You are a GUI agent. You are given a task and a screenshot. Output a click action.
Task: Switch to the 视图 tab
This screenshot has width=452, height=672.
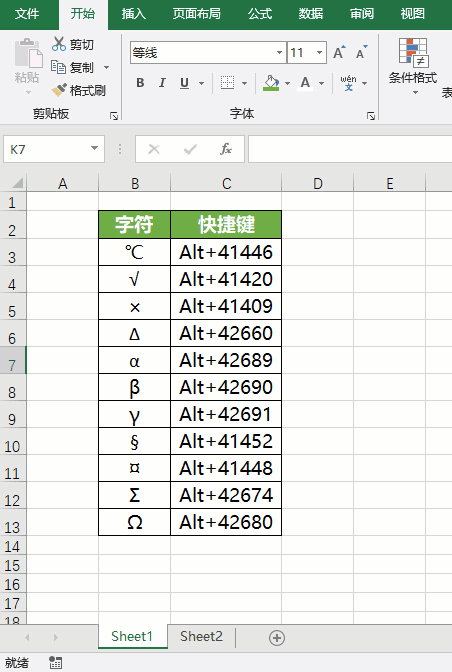click(413, 14)
